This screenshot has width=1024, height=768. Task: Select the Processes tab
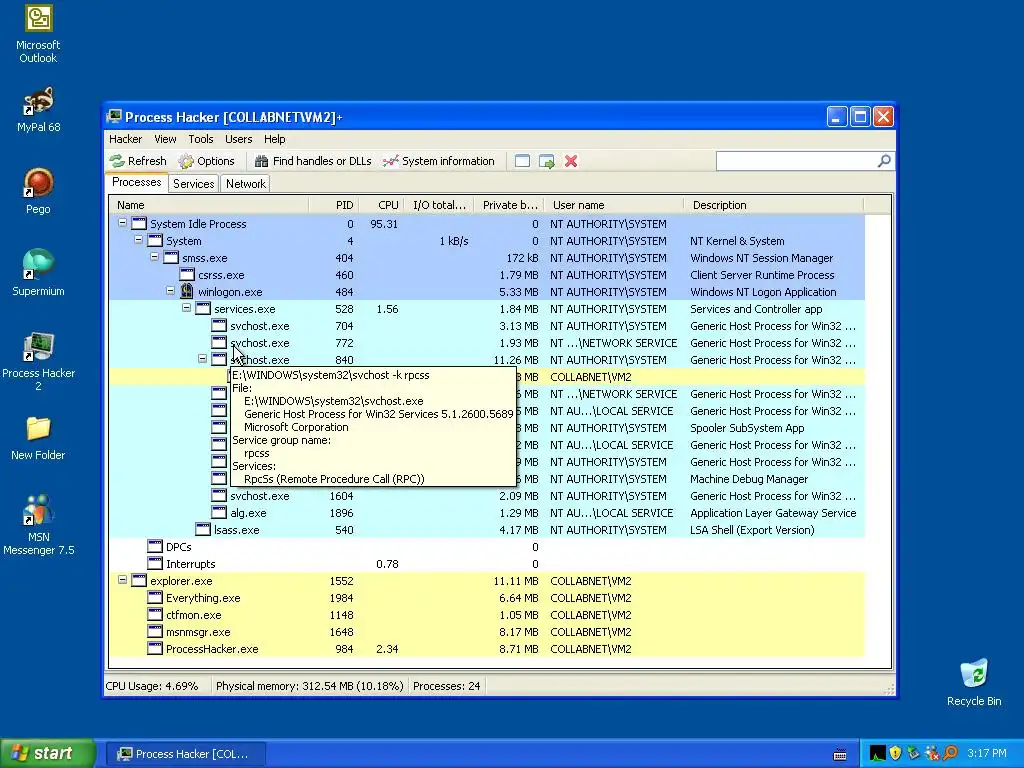(x=136, y=182)
